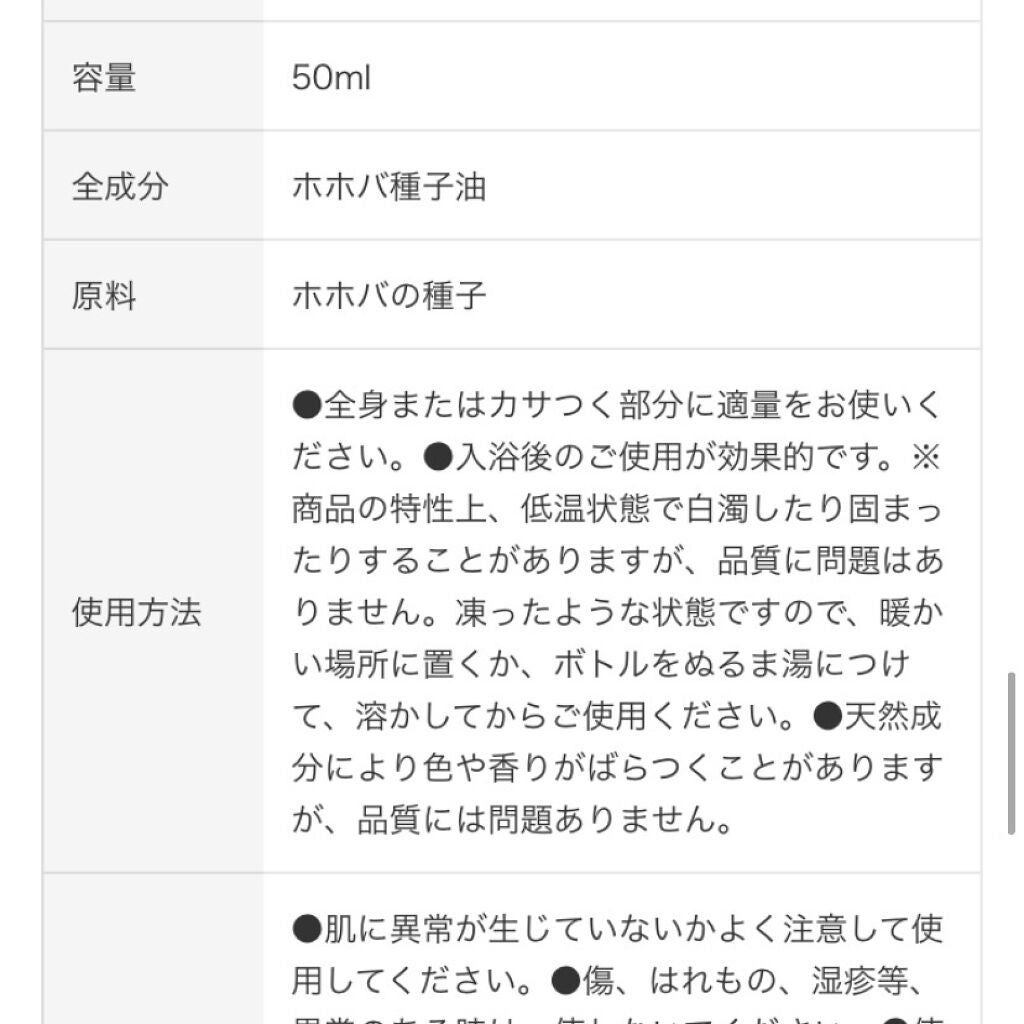Click the 容量 row label
Viewport: 1024px width, 1024px height.
pyautogui.click(x=103, y=77)
